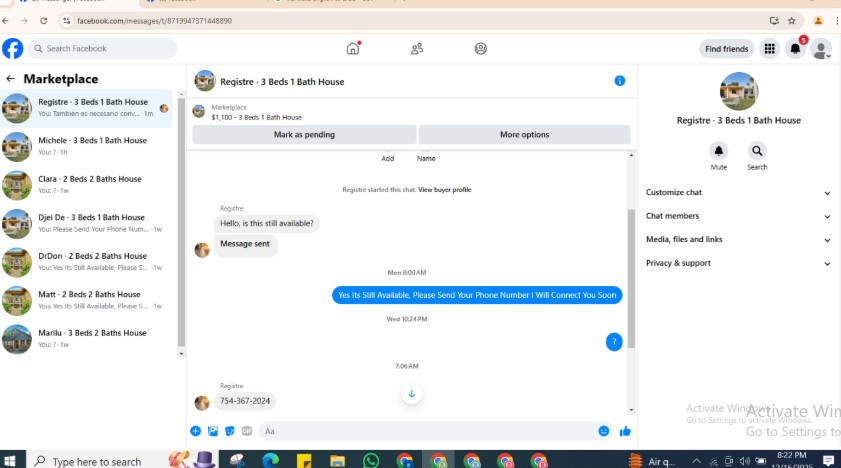
Task: Open Sticky Notes from taskbar
Action: (x=304, y=460)
